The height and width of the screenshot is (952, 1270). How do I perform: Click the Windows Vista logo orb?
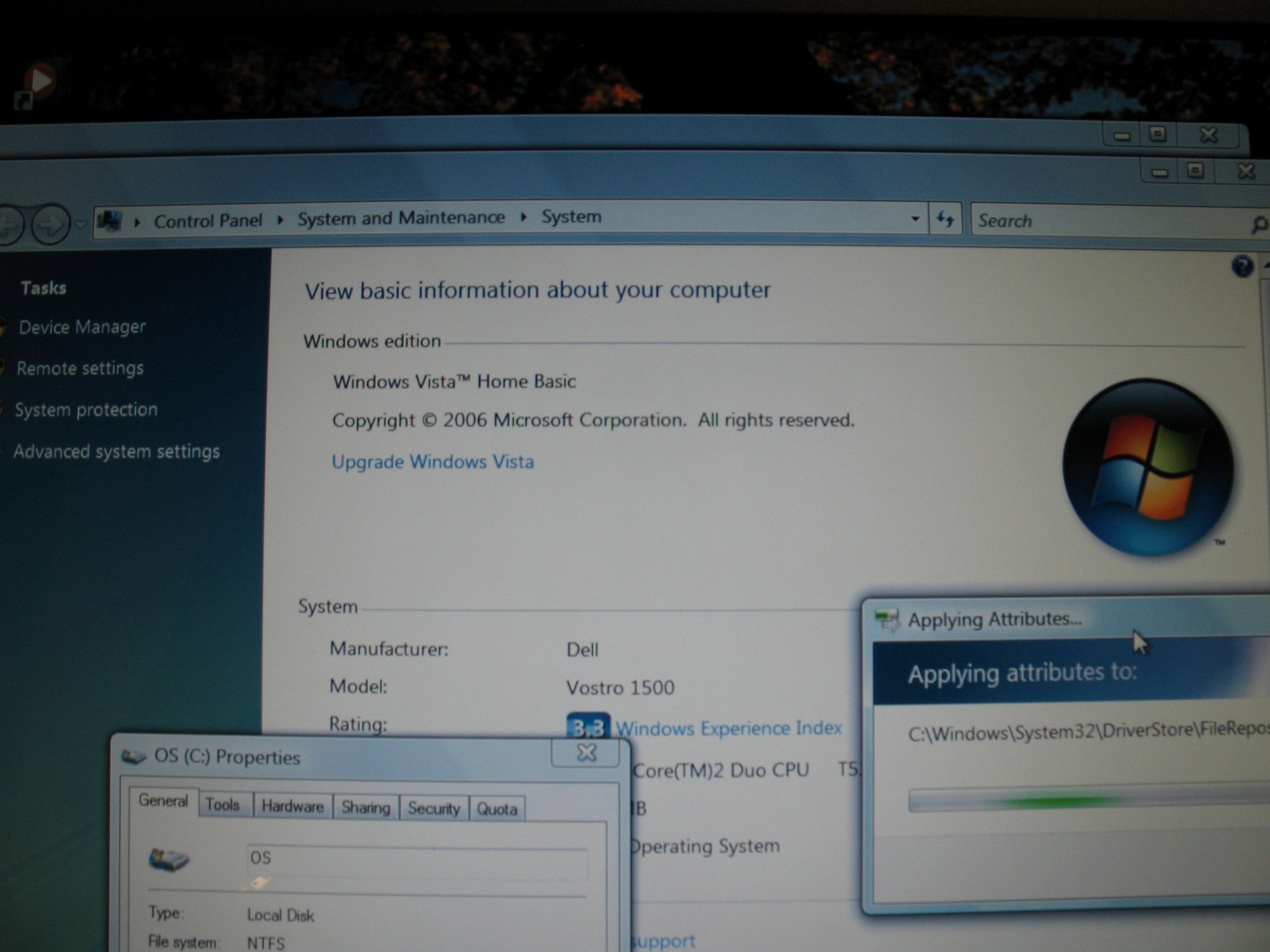coord(1148,468)
